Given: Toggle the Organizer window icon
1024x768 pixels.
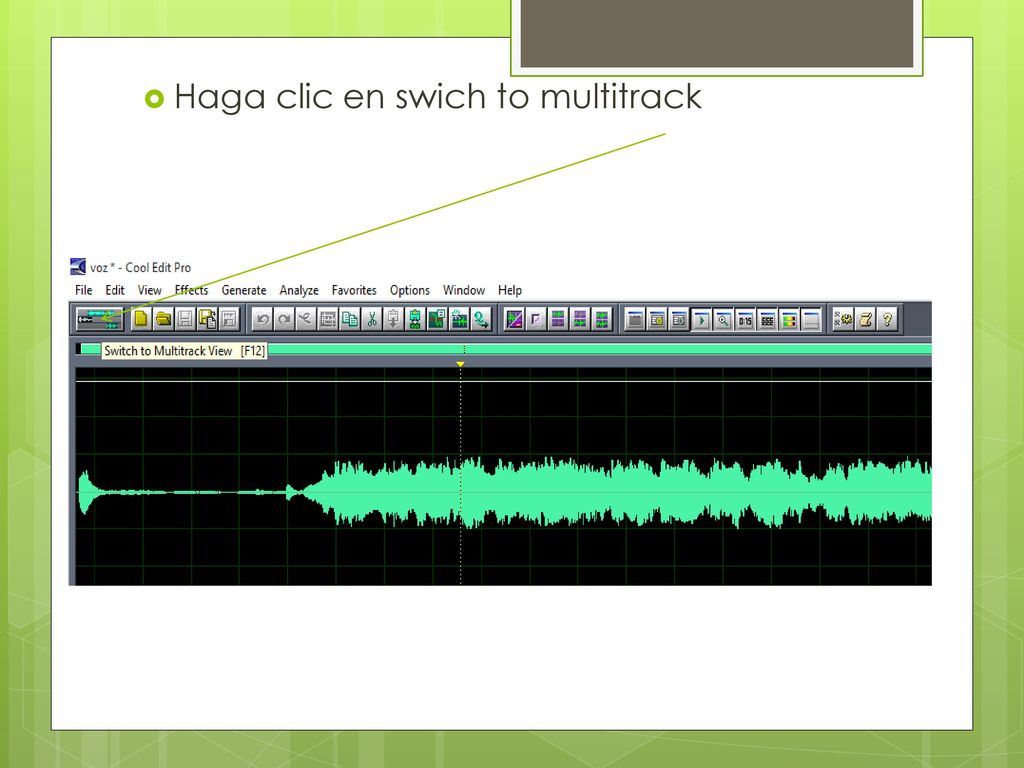Looking at the screenshot, I should tap(635, 319).
